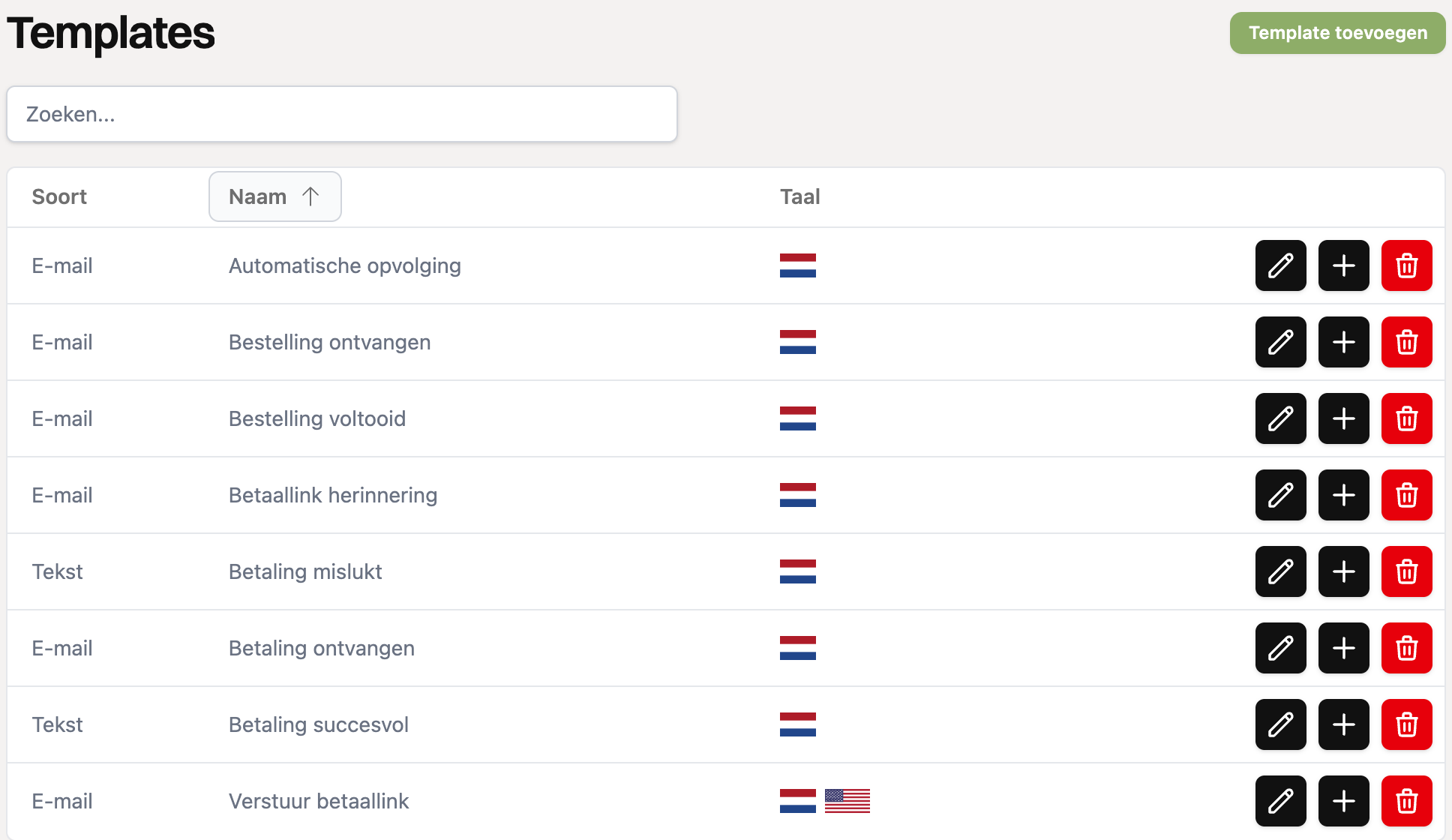Click plus icon for Betaallink herinnering
This screenshot has width=1452, height=840.
pyautogui.click(x=1344, y=495)
